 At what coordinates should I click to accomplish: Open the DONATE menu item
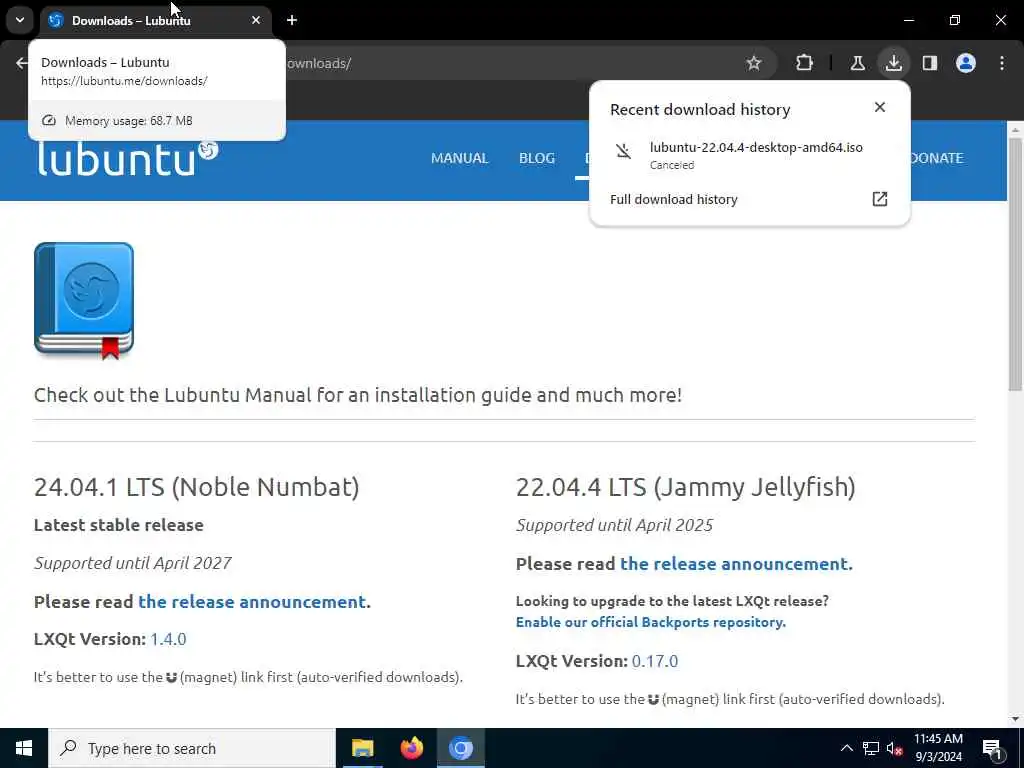coord(935,158)
